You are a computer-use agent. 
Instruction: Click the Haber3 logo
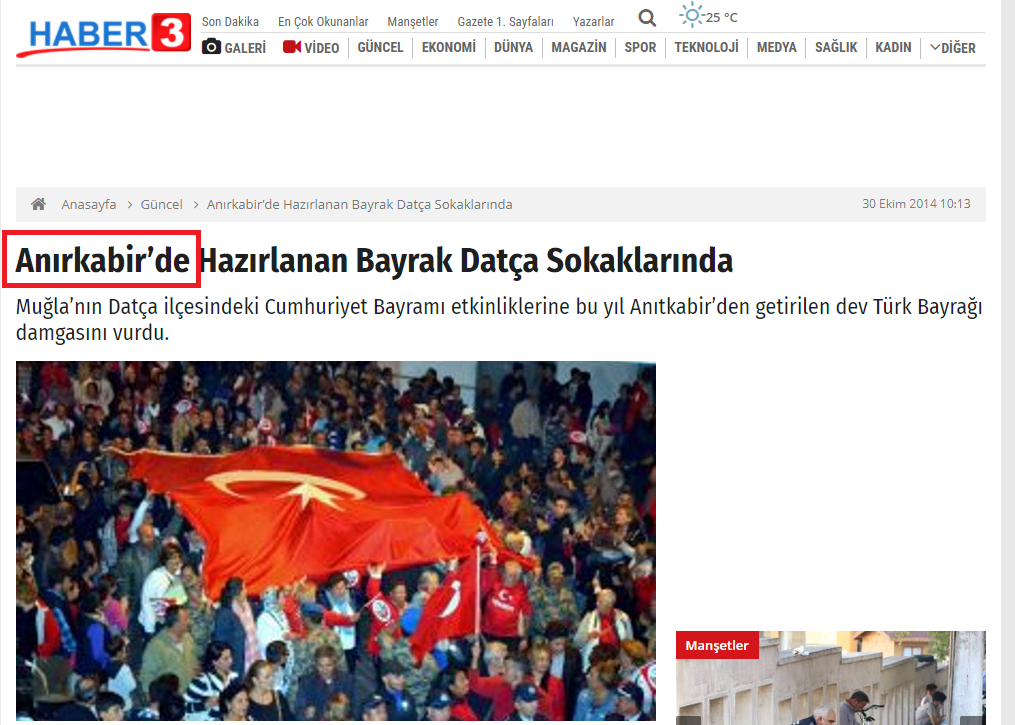tap(102, 35)
